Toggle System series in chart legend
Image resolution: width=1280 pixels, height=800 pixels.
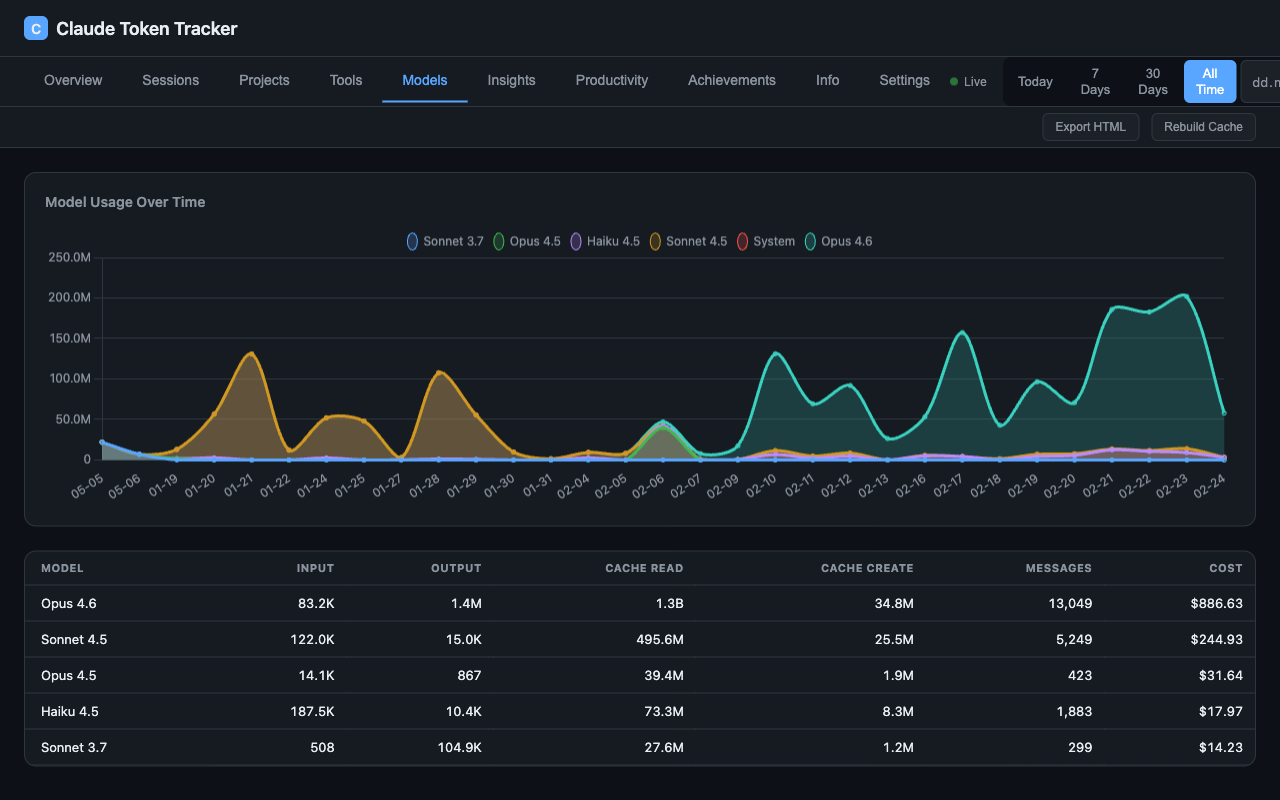click(x=766, y=241)
